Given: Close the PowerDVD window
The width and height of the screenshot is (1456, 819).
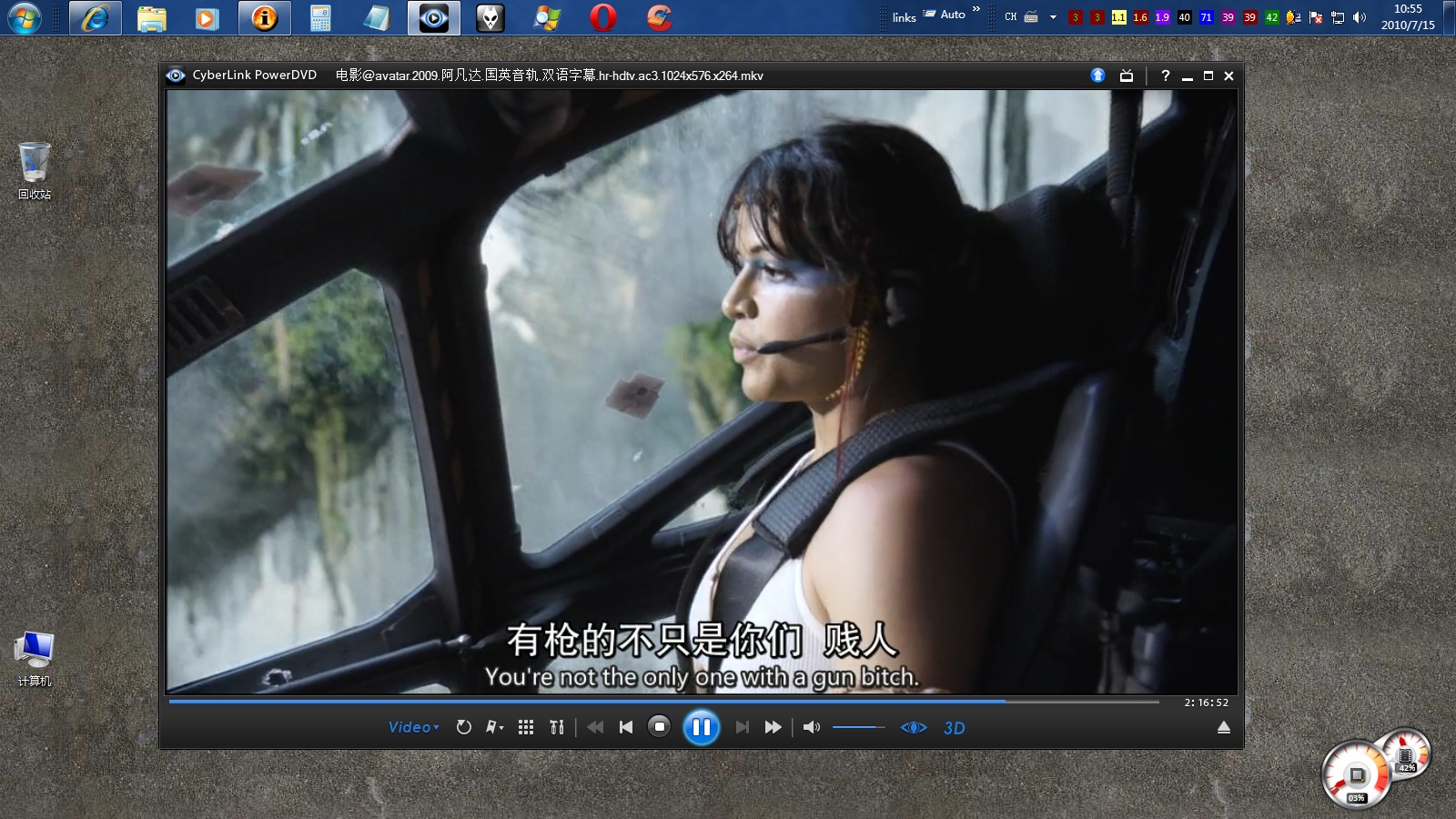Looking at the screenshot, I should (x=1228, y=76).
